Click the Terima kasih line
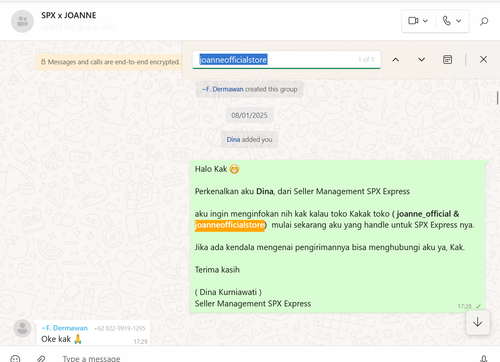 point(217,270)
